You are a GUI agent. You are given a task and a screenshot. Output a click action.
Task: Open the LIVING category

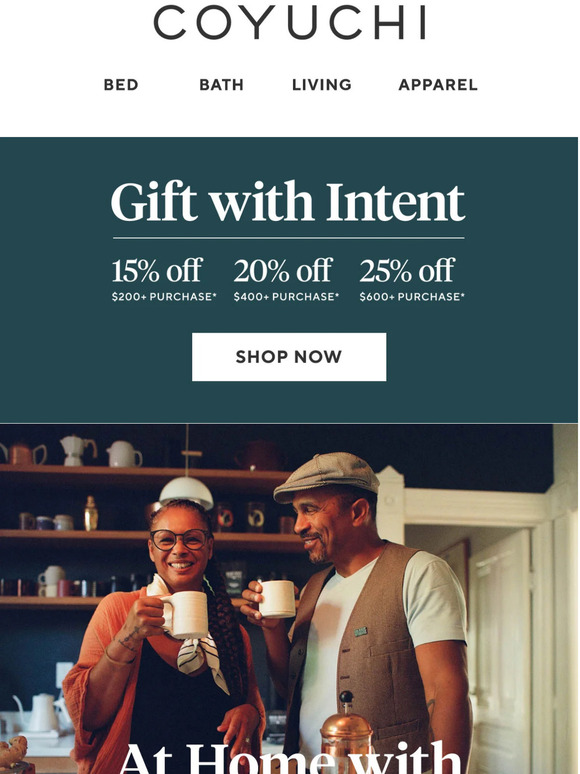321,85
